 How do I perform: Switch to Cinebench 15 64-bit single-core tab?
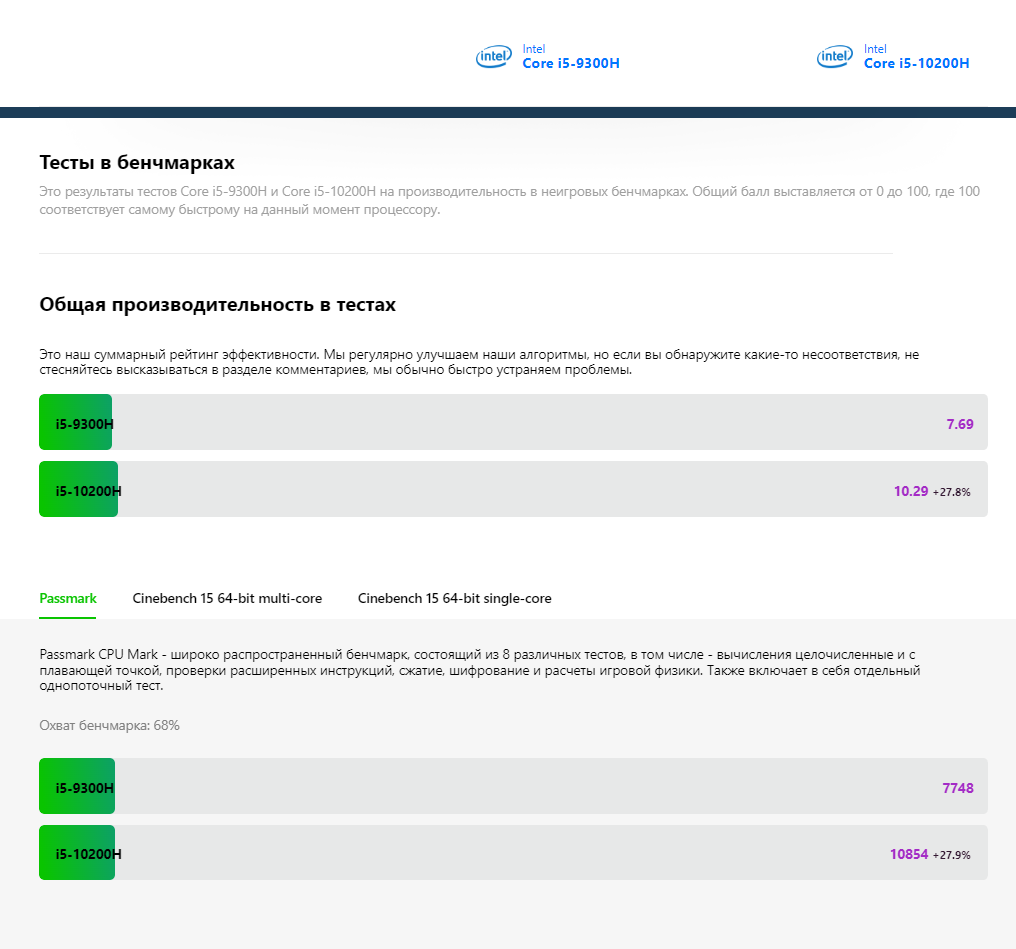[x=454, y=599]
